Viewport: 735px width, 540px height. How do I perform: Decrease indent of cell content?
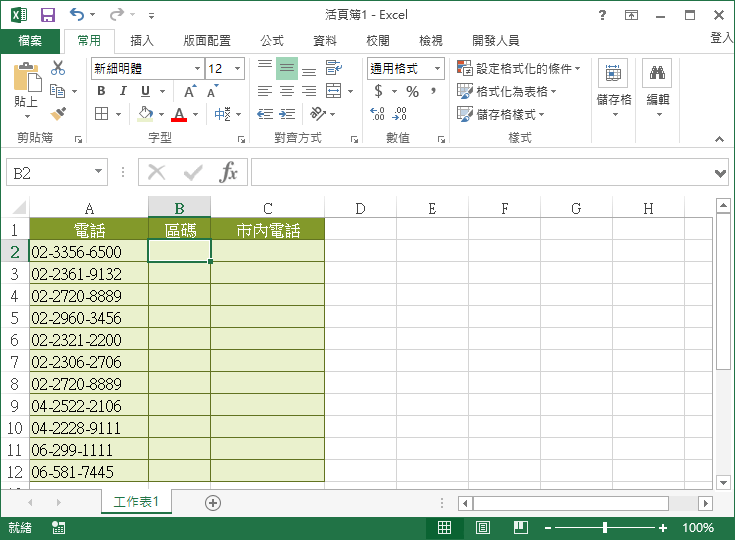pyautogui.click(x=265, y=114)
